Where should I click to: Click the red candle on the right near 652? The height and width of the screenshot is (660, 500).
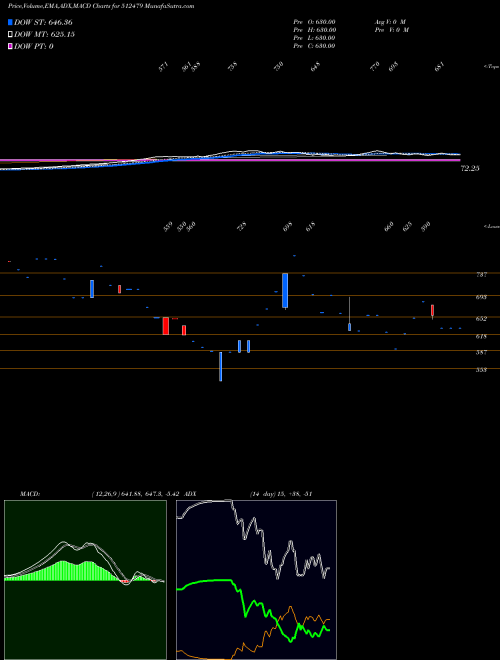[432, 311]
